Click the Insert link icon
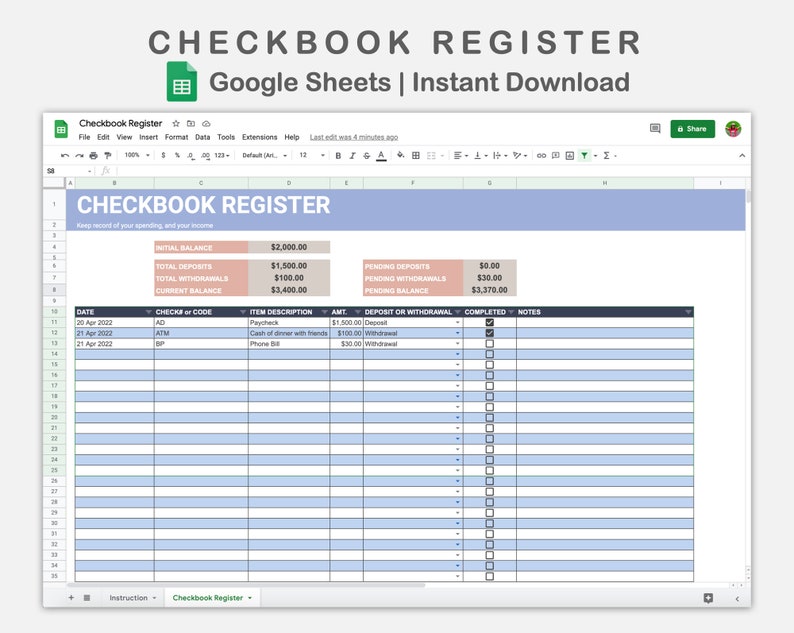 [x=541, y=155]
